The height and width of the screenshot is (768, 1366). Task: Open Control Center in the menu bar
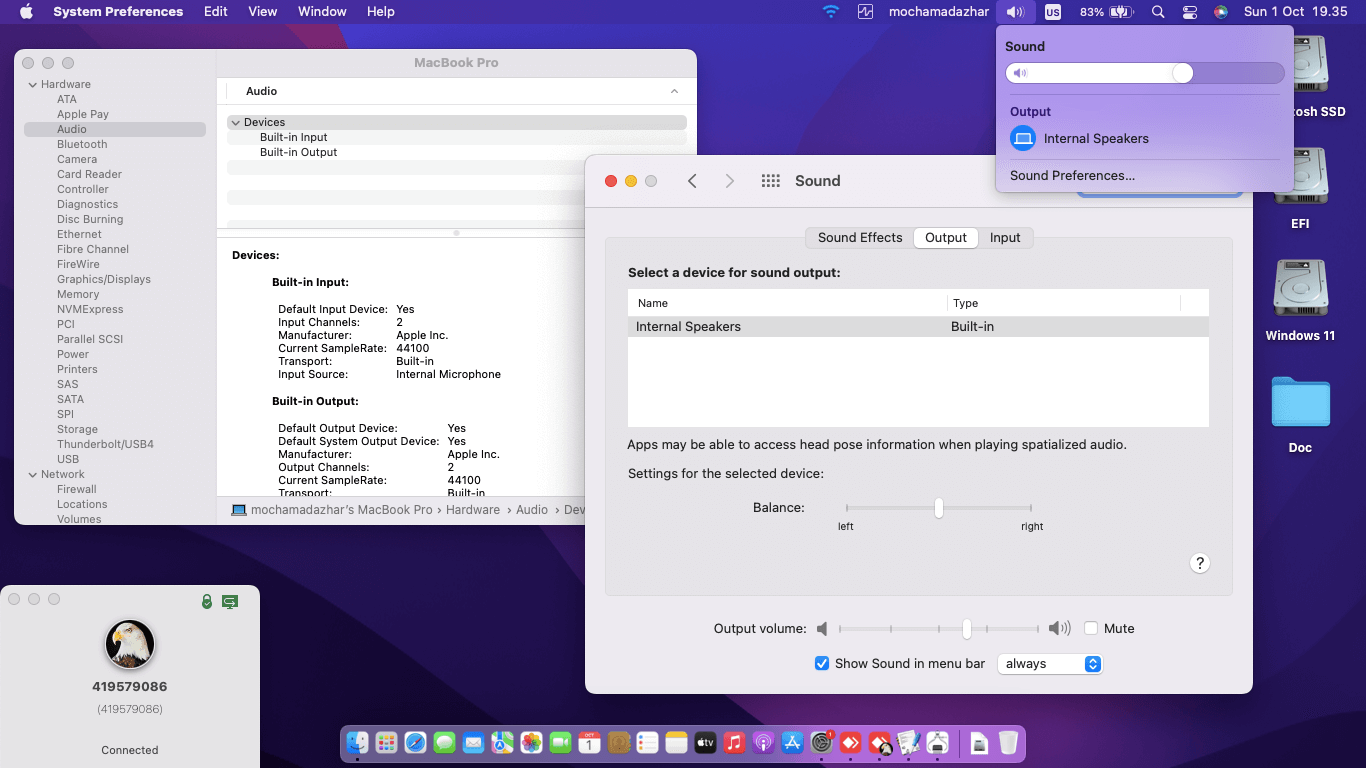[1189, 12]
